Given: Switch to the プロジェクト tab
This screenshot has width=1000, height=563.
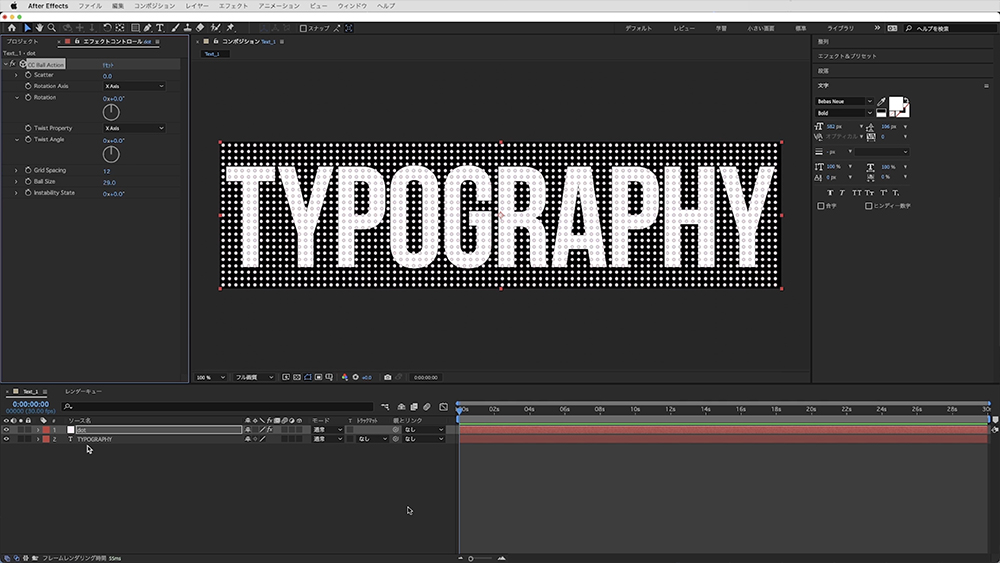Looking at the screenshot, I should (23, 42).
